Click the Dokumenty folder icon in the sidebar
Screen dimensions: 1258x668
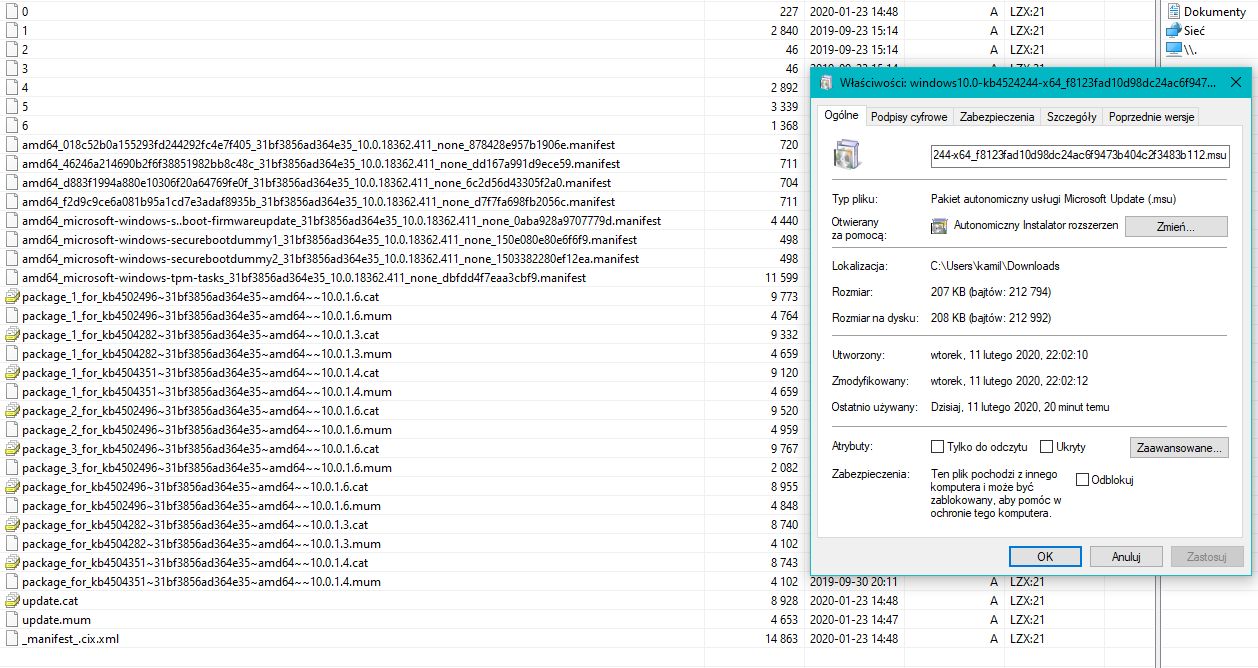1174,11
